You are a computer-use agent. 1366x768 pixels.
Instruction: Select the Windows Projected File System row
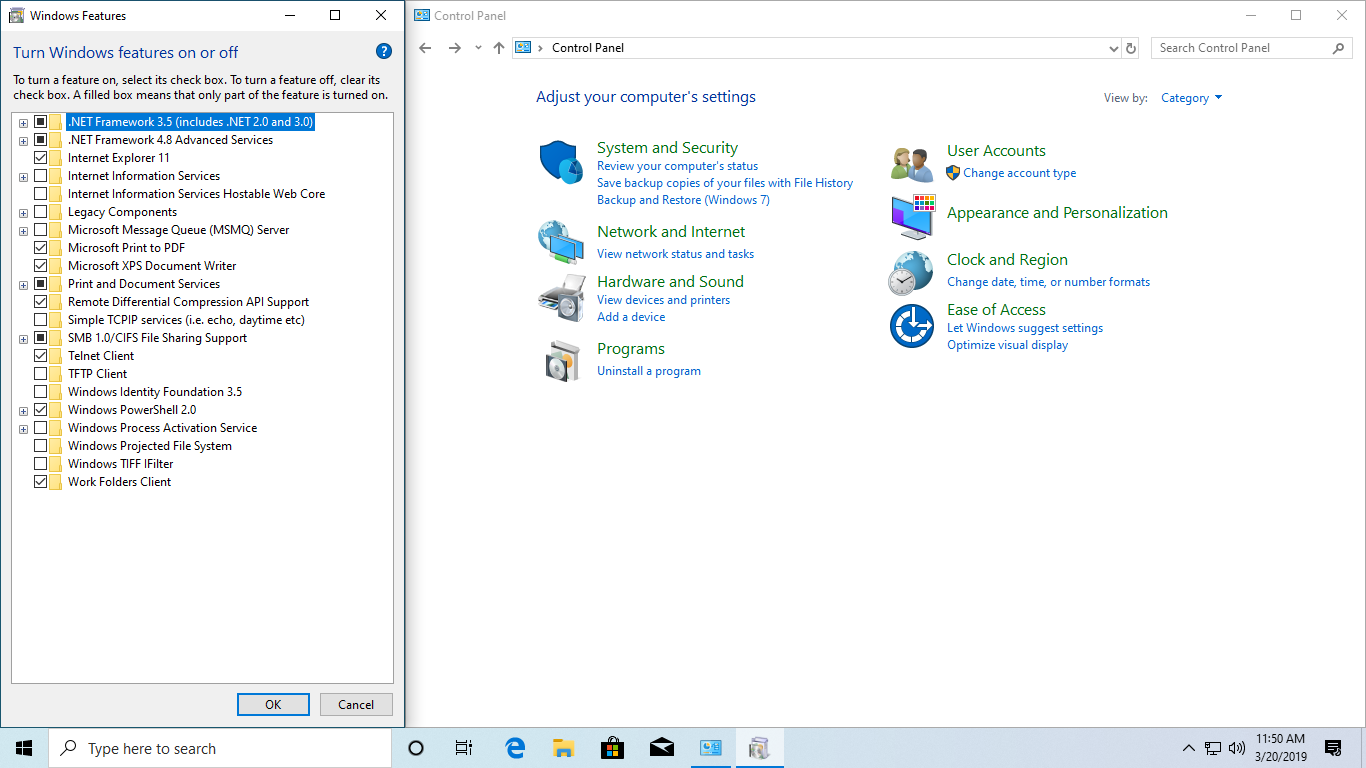click(x=150, y=446)
